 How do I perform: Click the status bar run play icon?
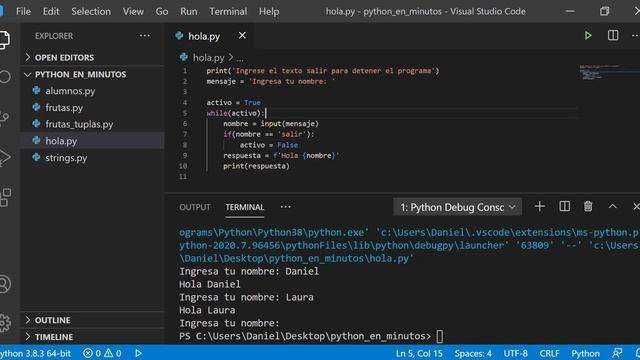click(x=138, y=353)
